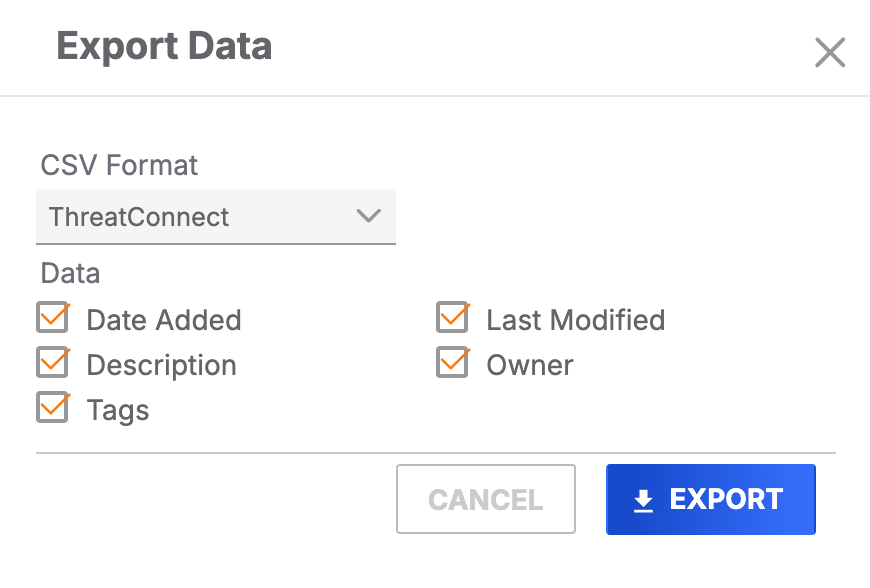The height and width of the screenshot is (588, 870).
Task: Re-enable the Date Added checkbox
Action: tap(52, 317)
